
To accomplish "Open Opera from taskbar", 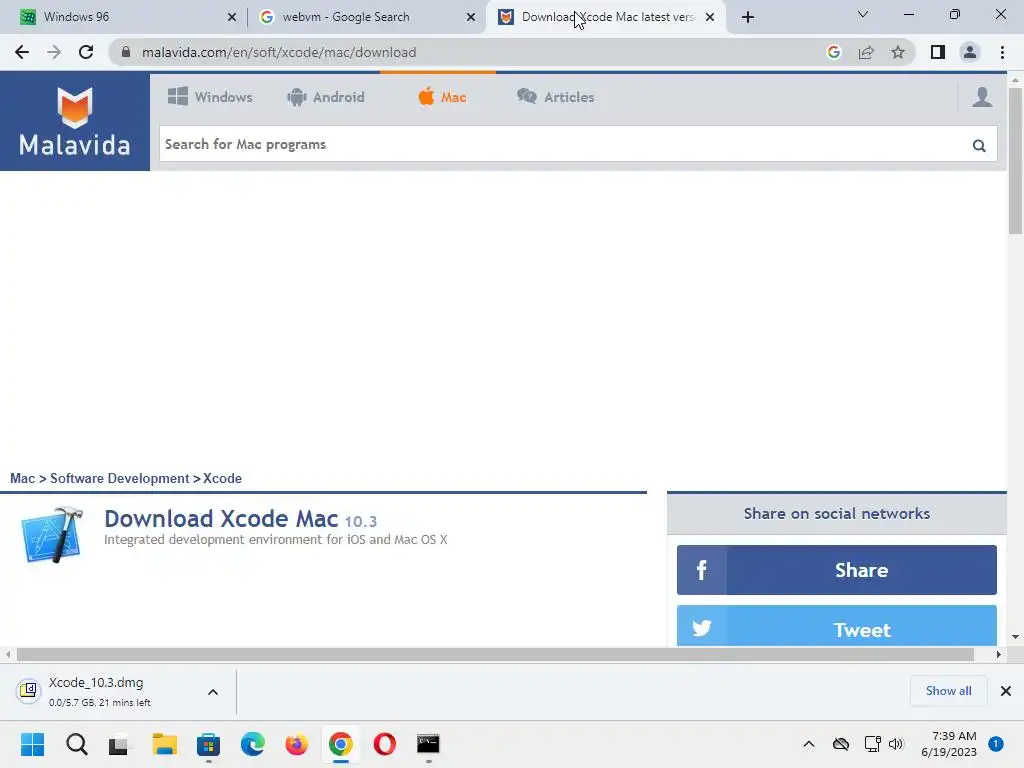I will click(385, 744).
